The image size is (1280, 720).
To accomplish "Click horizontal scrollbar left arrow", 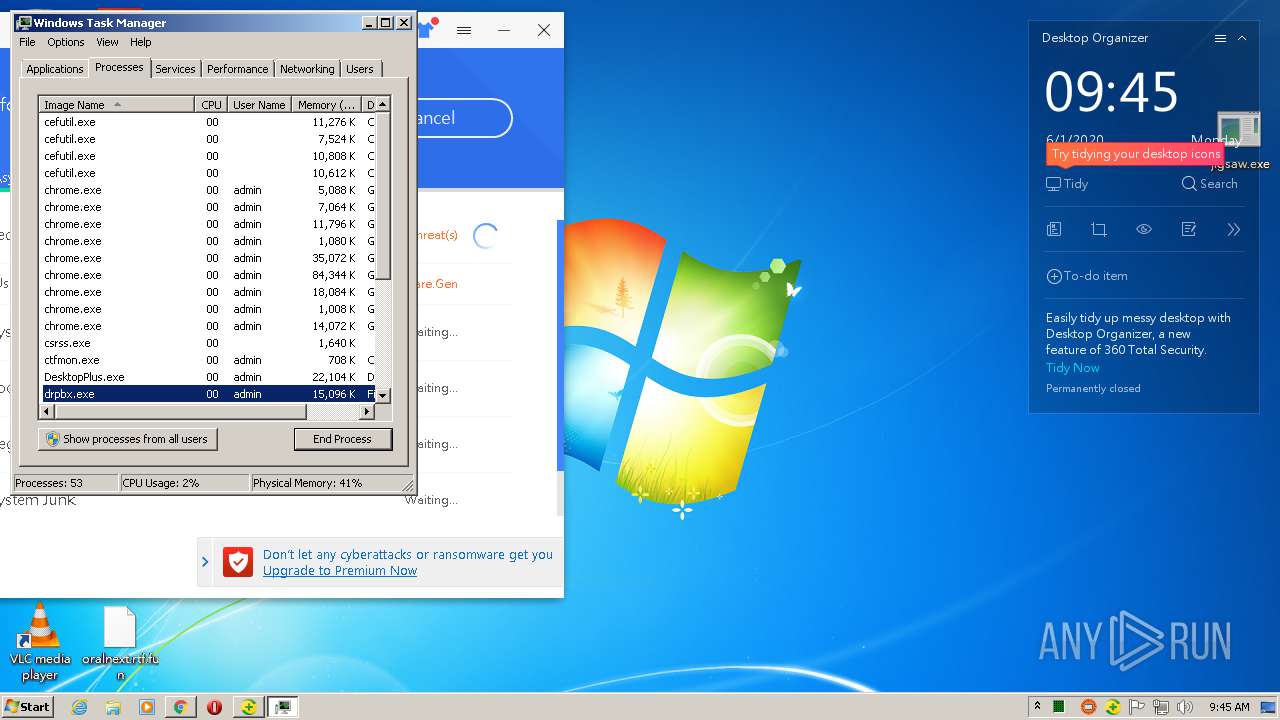I will 47,411.
